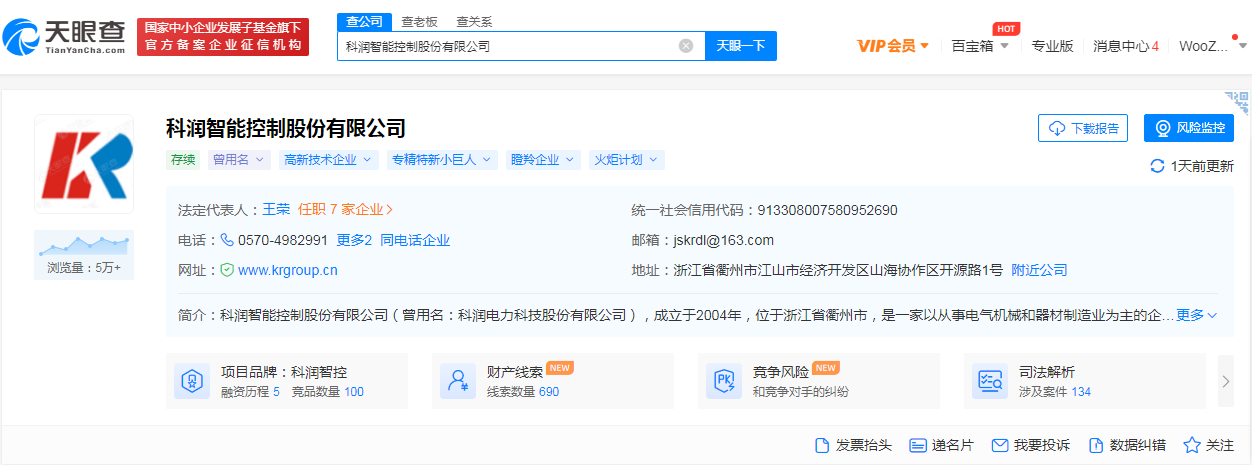Click the 递名片 business card link
Viewport: 1252px width, 465px height.
click(x=941, y=445)
